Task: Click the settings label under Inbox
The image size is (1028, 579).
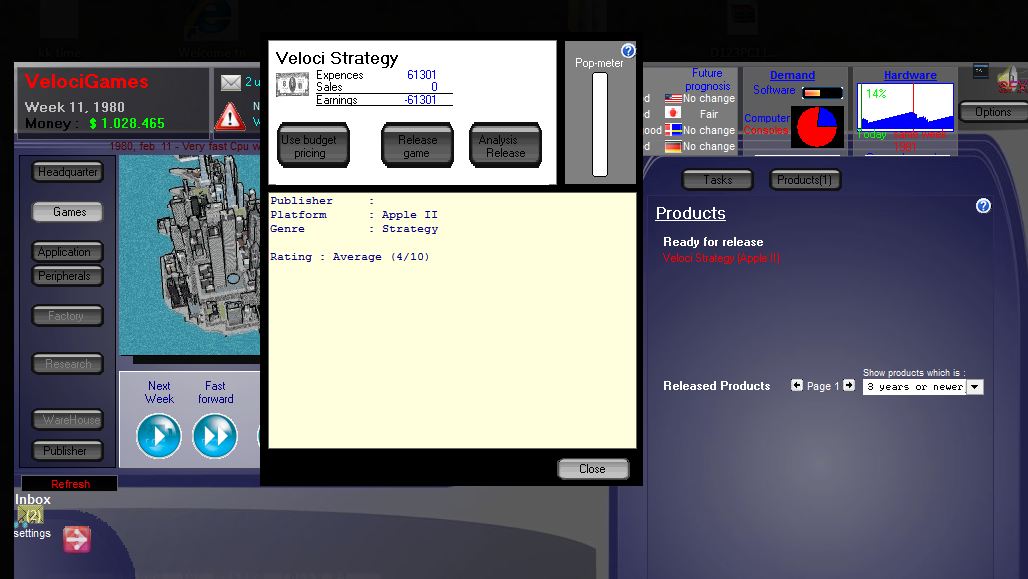Action: [x=32, y=533]
